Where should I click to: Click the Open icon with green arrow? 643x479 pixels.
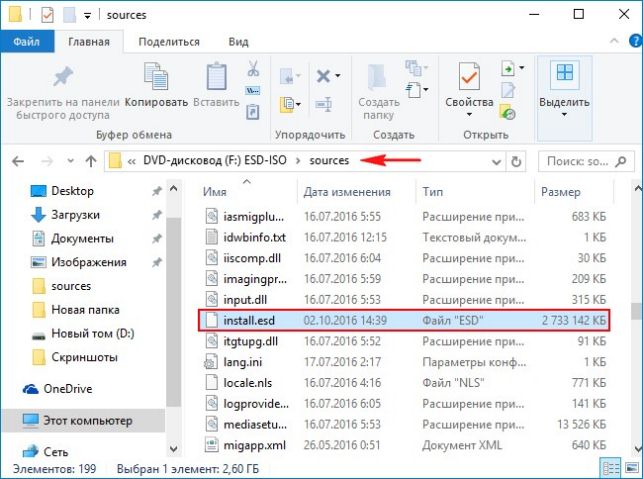pyautogui.click(x=508, y=68)
